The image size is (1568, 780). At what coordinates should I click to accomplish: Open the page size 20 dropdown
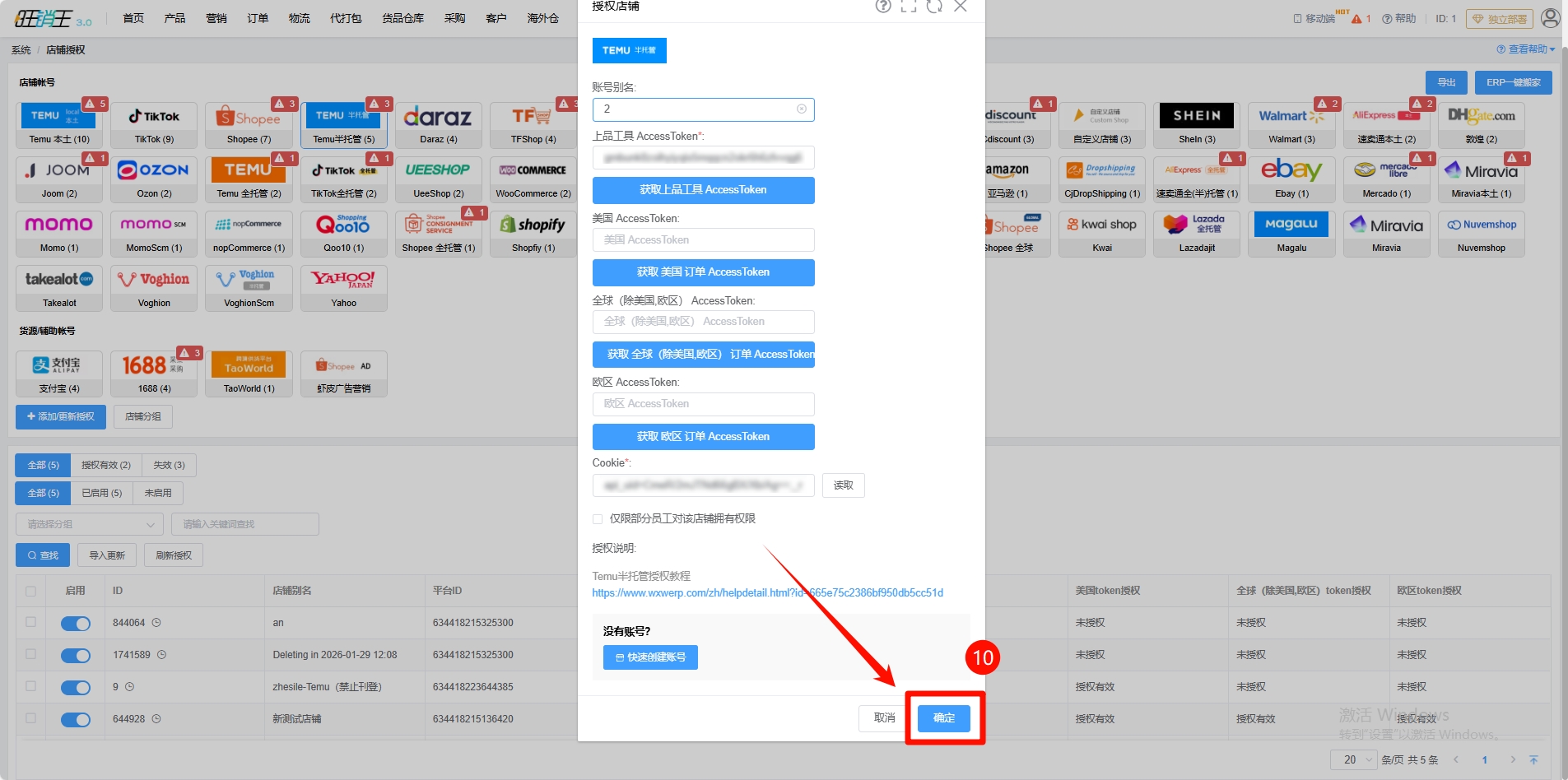click(x=1353, y=759)
